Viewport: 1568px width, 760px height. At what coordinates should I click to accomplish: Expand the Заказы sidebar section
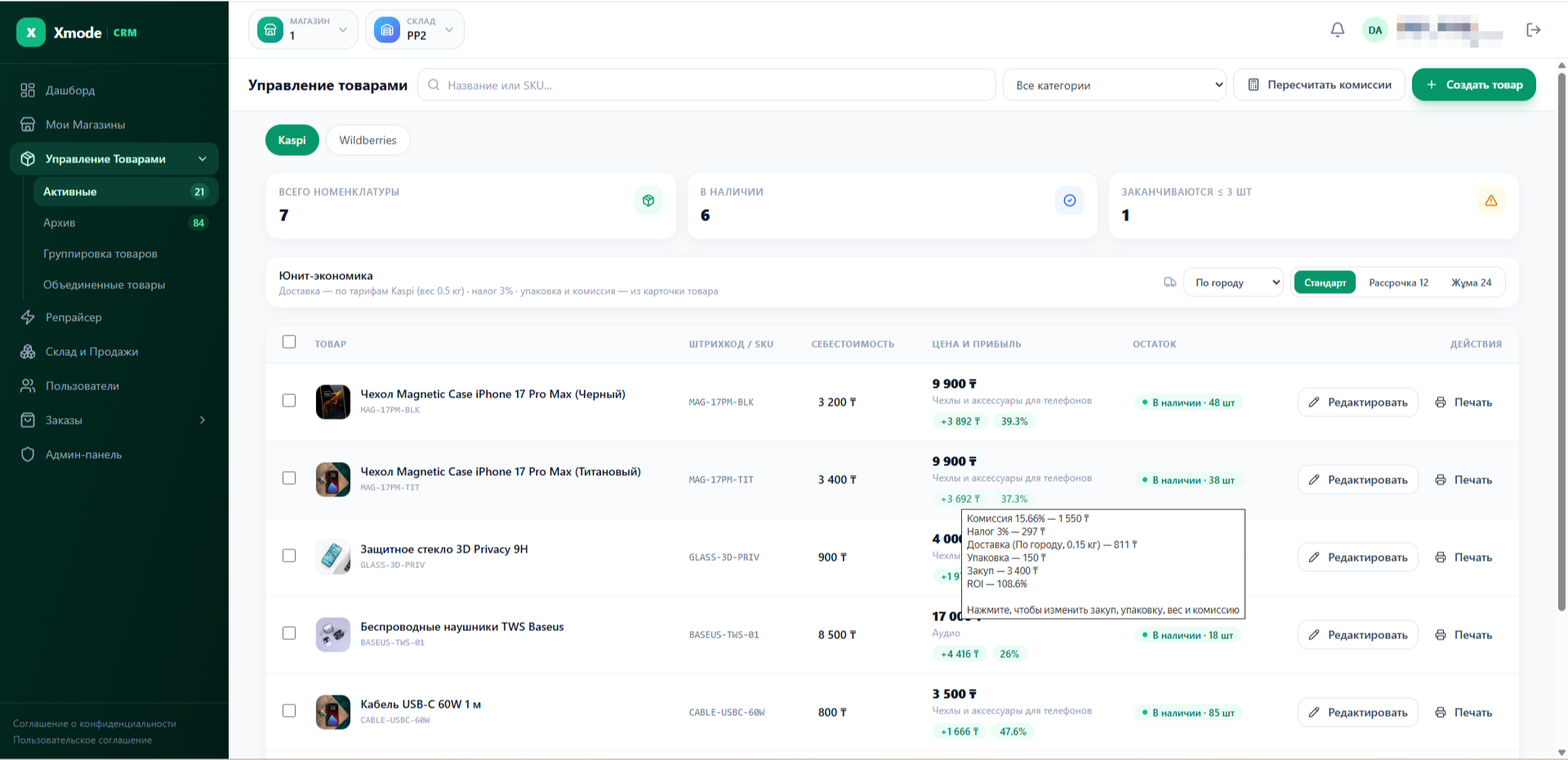114,420
